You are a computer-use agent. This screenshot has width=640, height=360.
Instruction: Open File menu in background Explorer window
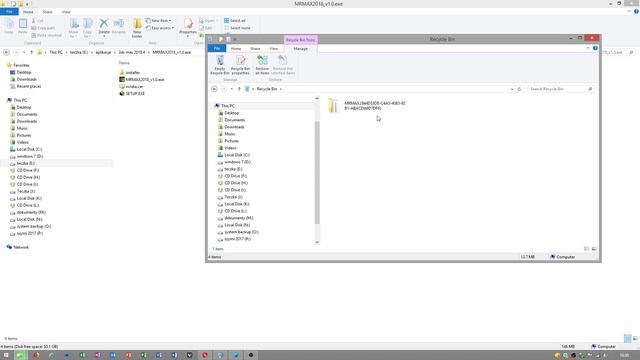9,12
